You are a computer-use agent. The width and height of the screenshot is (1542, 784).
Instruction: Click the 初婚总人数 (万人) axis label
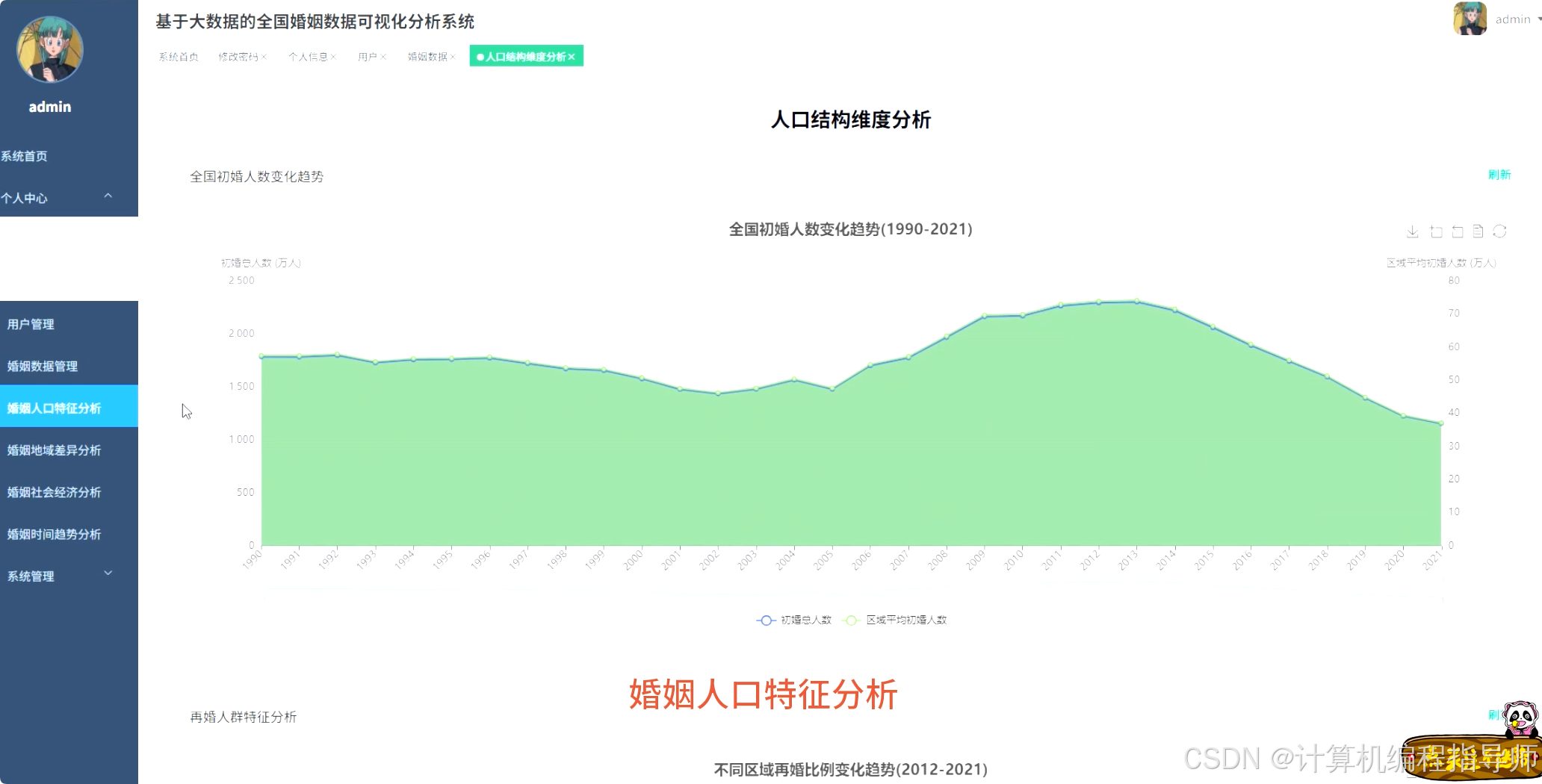261,263
